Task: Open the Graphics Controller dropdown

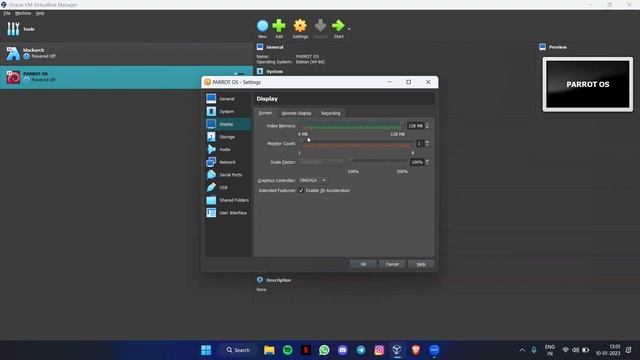Action: point(313,180)
